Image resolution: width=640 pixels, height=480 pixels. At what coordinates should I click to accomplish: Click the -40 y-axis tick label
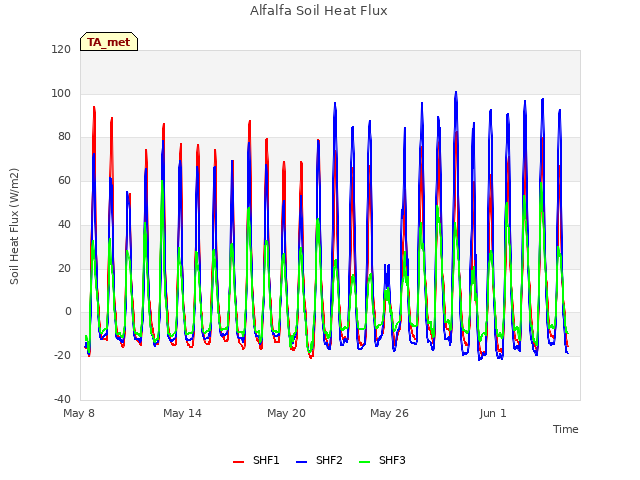pos(62,399)
